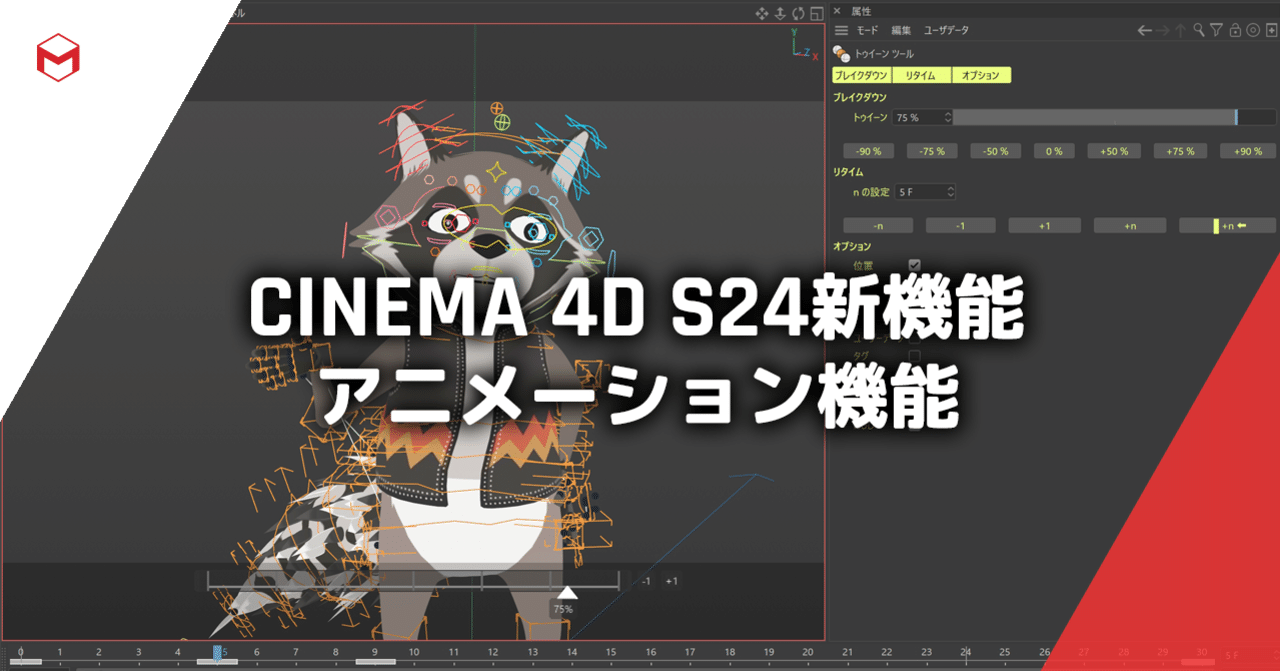Select the dolly zoom icon above the viewport

780,13
